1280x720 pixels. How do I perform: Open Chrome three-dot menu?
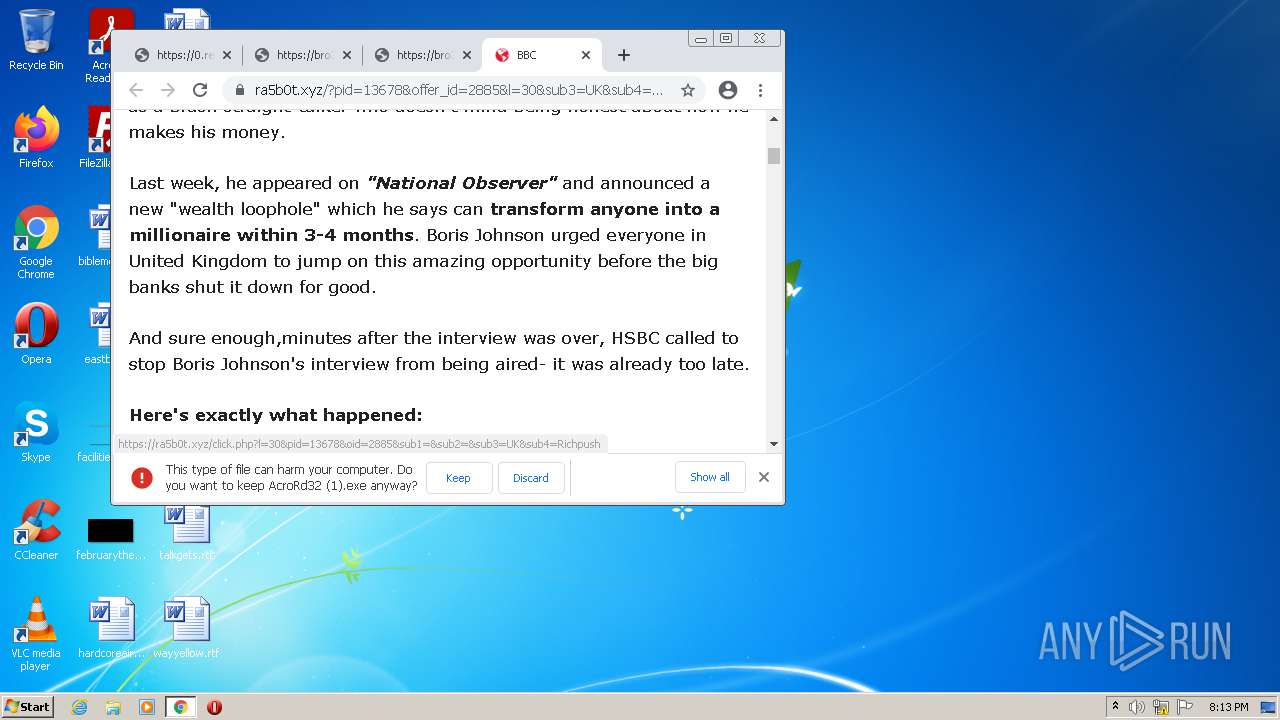click(760, 90)
